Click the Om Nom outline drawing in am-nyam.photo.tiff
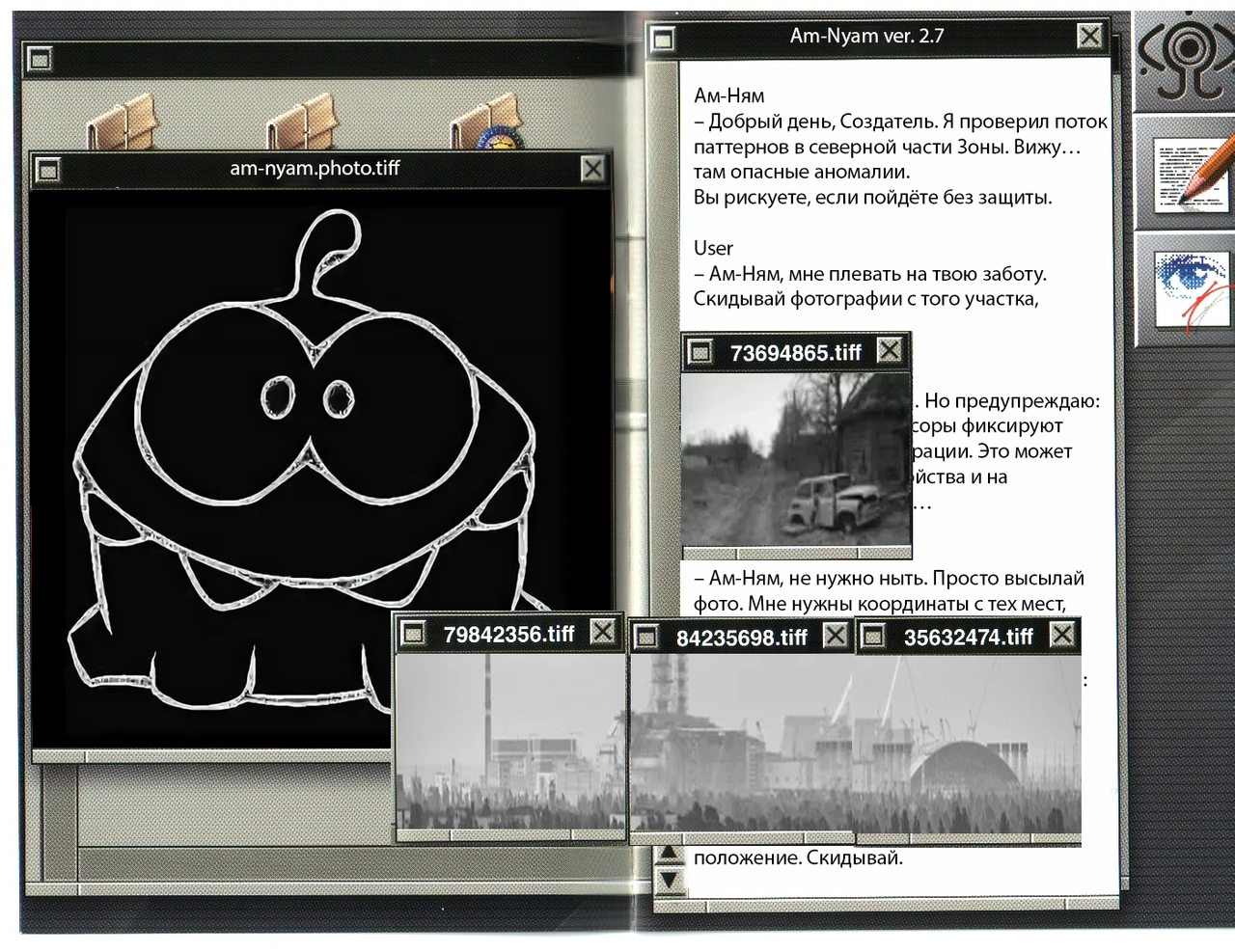Image resolution: width=1235 pixels, height=952 pixels. (x=307, y=463)
